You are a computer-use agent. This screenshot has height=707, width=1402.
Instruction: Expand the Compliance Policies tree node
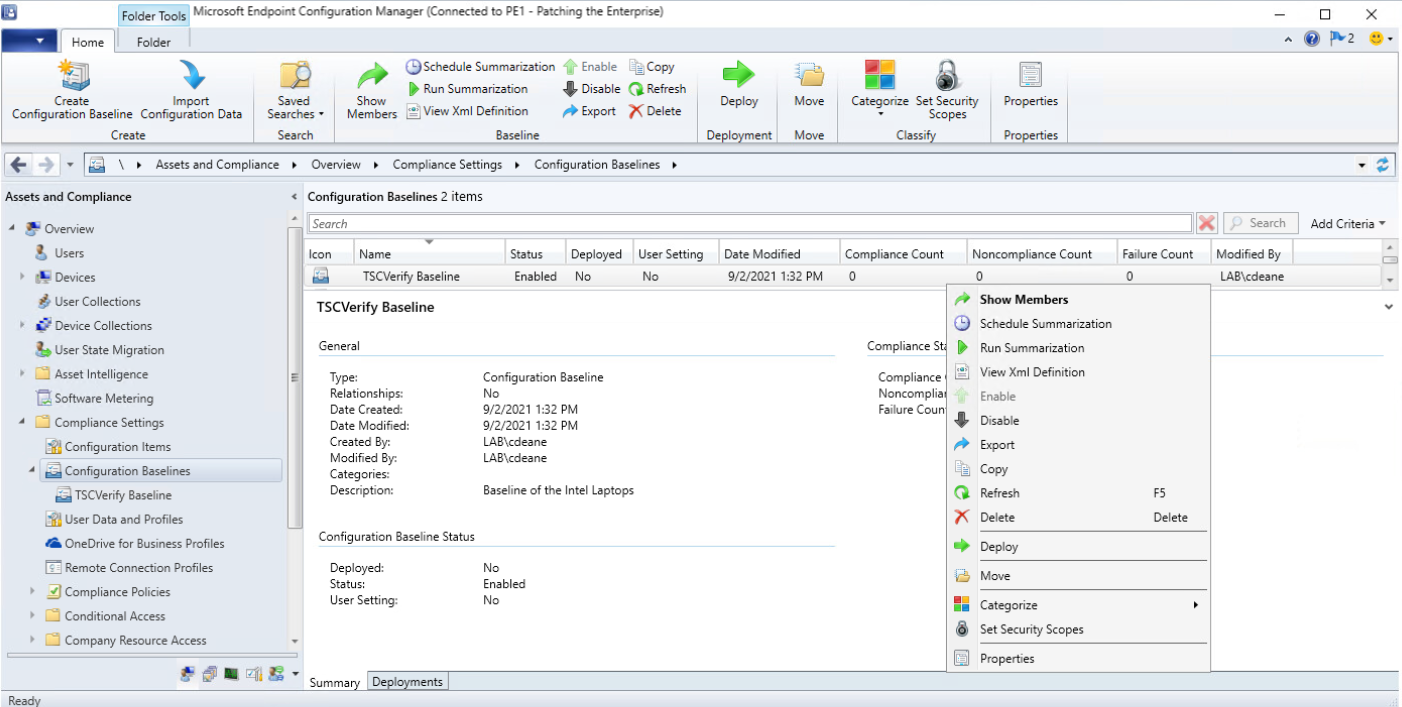point(33,591)
